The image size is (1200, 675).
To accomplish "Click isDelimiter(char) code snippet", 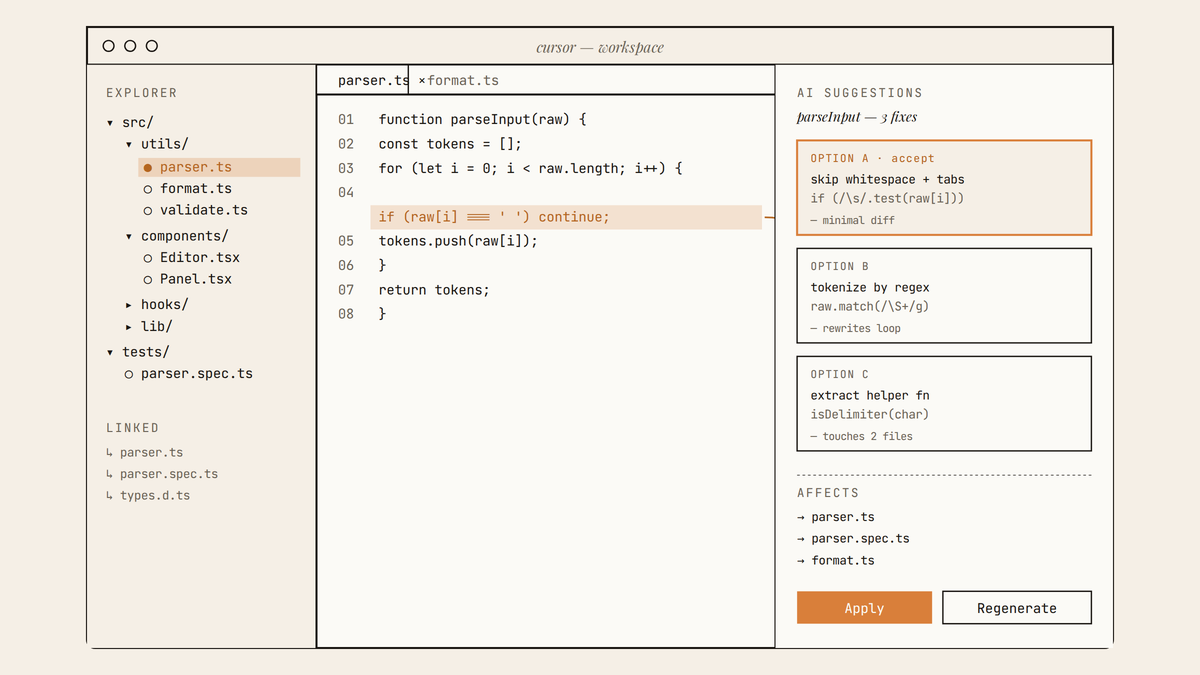I will 870,415.
